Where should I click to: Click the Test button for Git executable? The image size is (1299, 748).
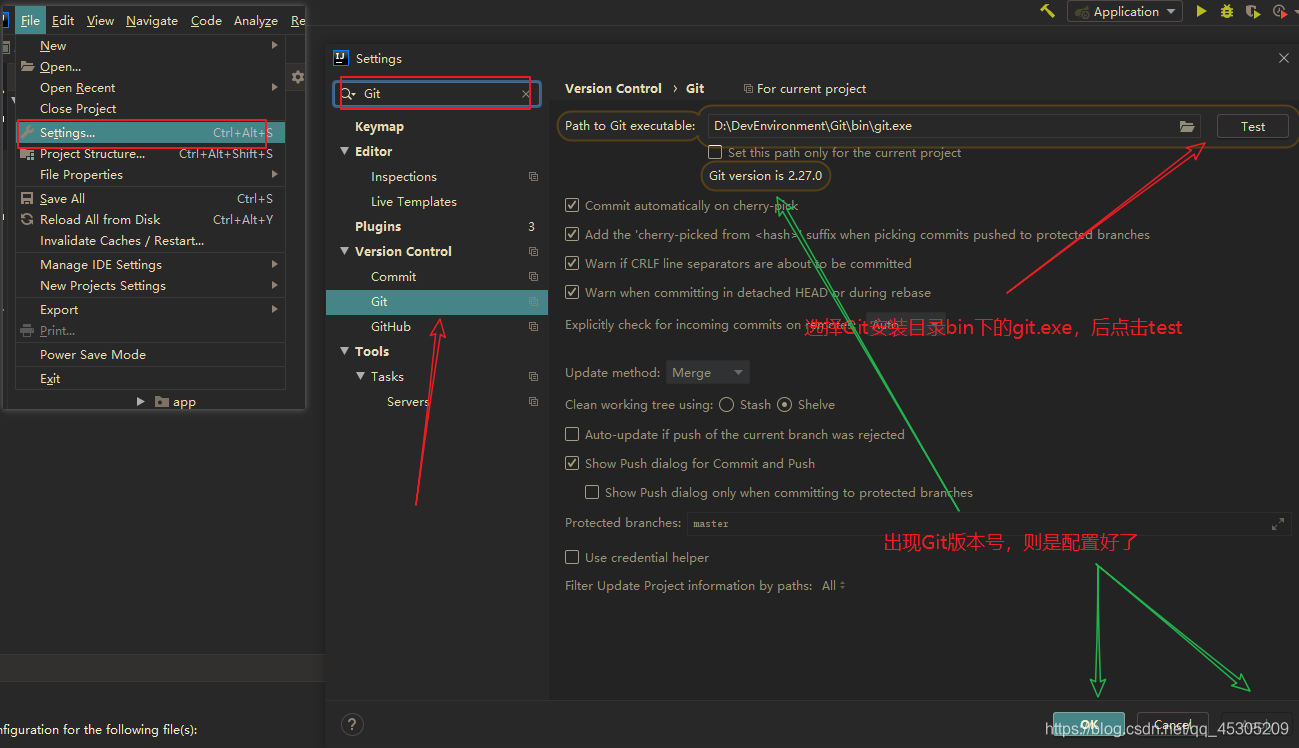[x=1252, y=126]
